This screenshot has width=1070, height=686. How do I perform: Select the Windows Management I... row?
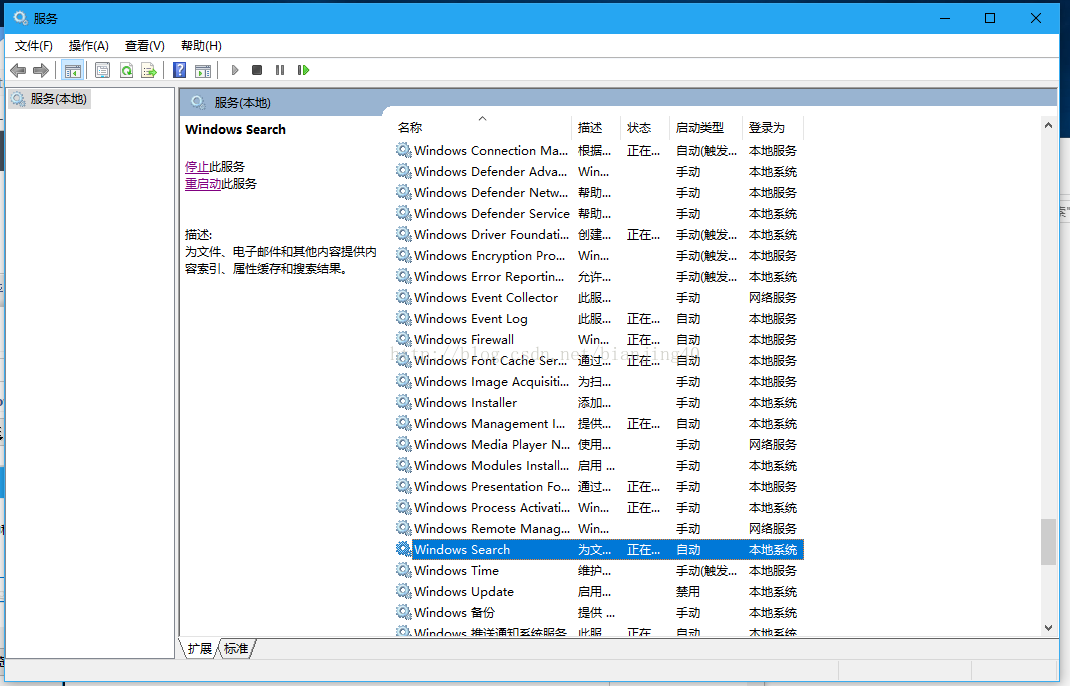click(x=599, y=423)
